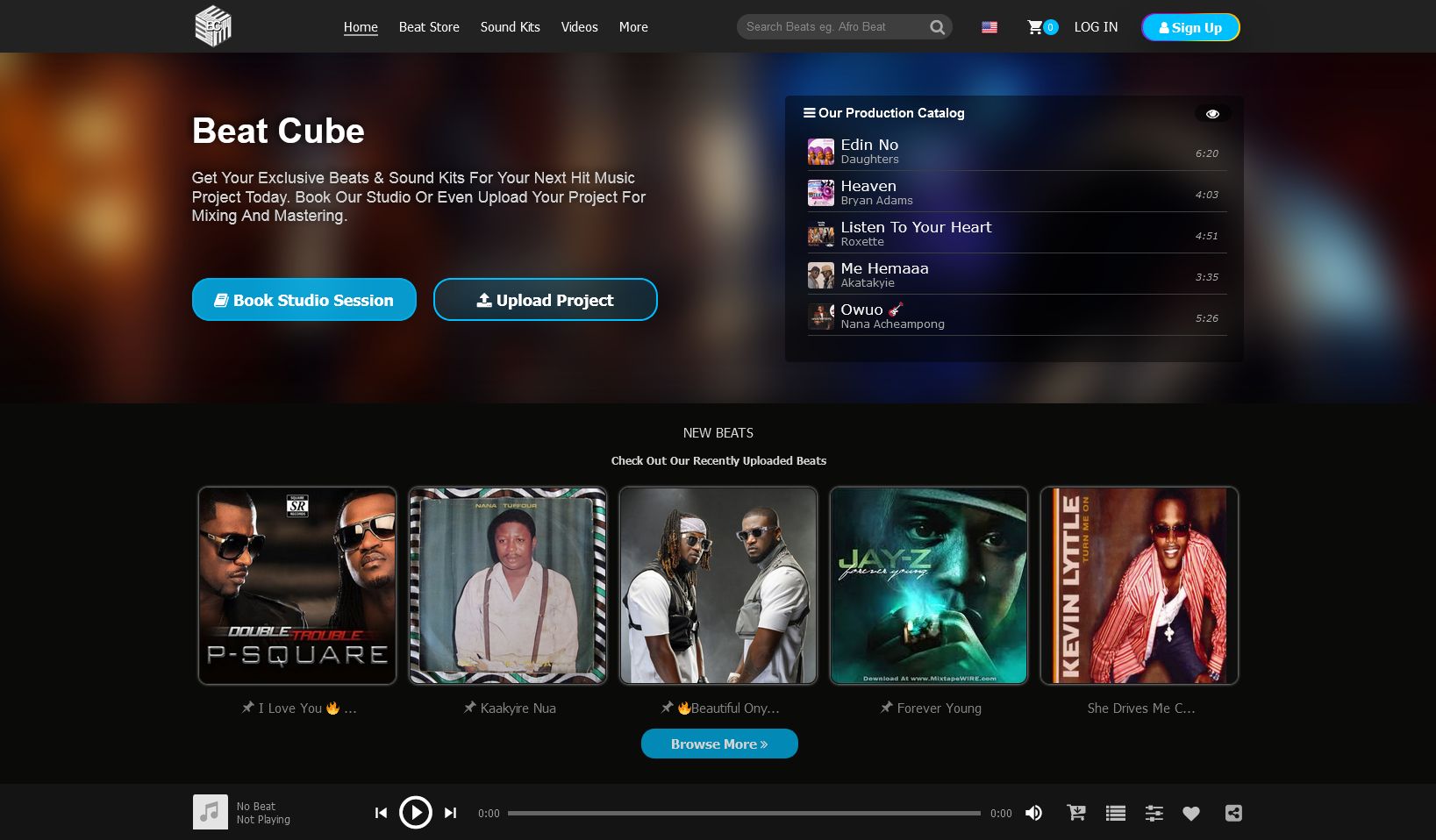Add current beat to cart from player bar
Screen dimensions: 1436x840
click(x=1076, y=813)
